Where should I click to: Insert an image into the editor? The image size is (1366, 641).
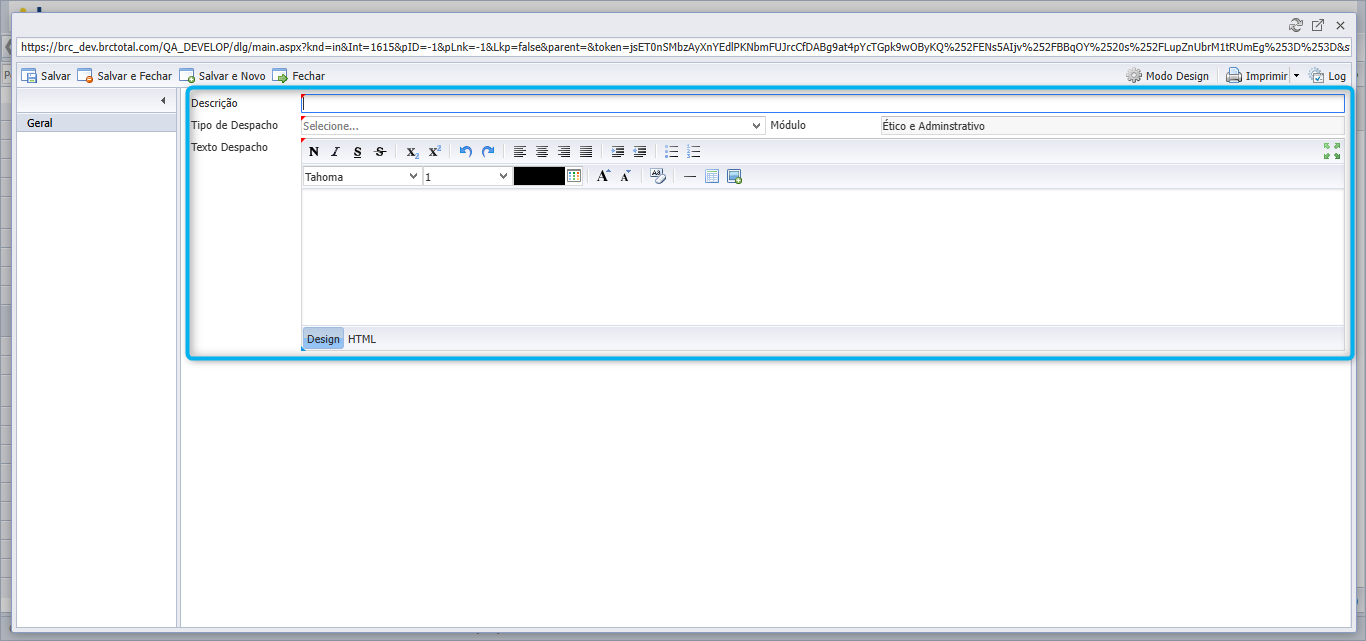734,177
